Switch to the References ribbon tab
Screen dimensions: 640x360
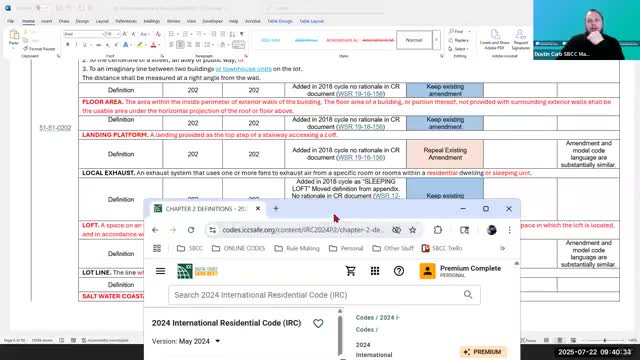(126, 21)
